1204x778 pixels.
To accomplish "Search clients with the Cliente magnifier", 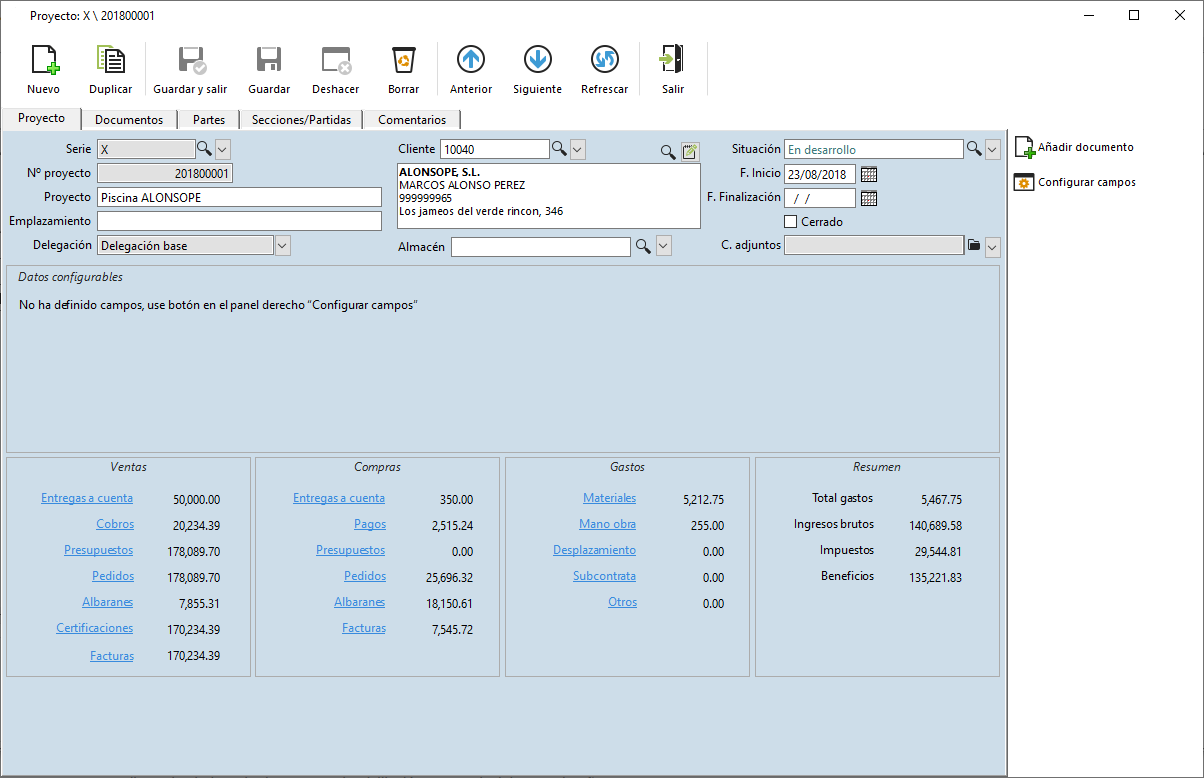I will click(560, 149).
